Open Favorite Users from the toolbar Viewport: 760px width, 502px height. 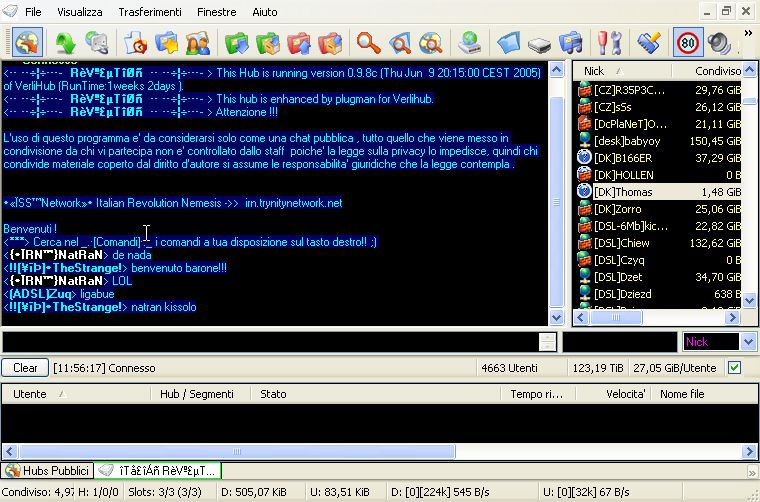tap(198, 43)
